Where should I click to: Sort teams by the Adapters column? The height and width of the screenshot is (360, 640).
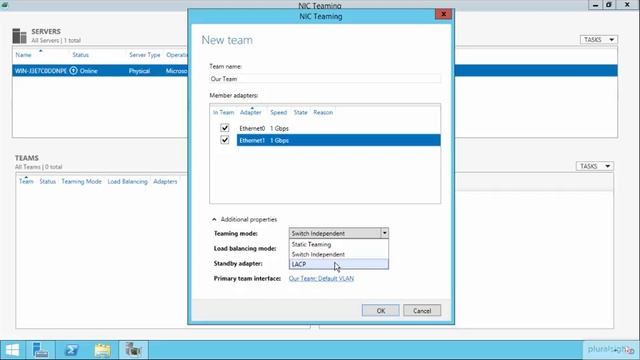pos(165,181)
